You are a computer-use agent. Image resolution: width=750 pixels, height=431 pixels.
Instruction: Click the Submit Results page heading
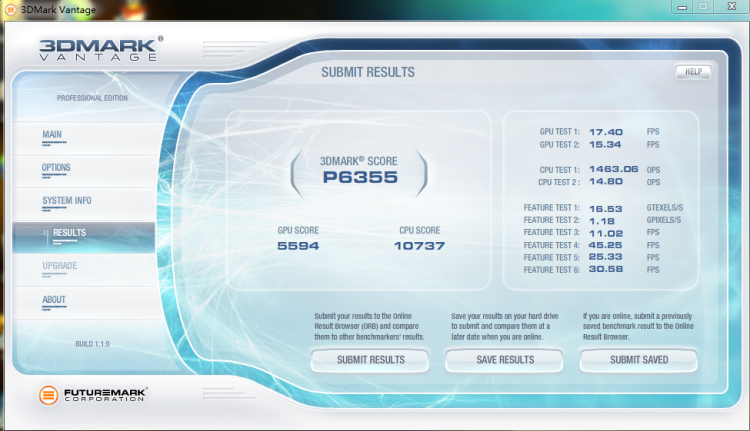[x=368, y=72]
